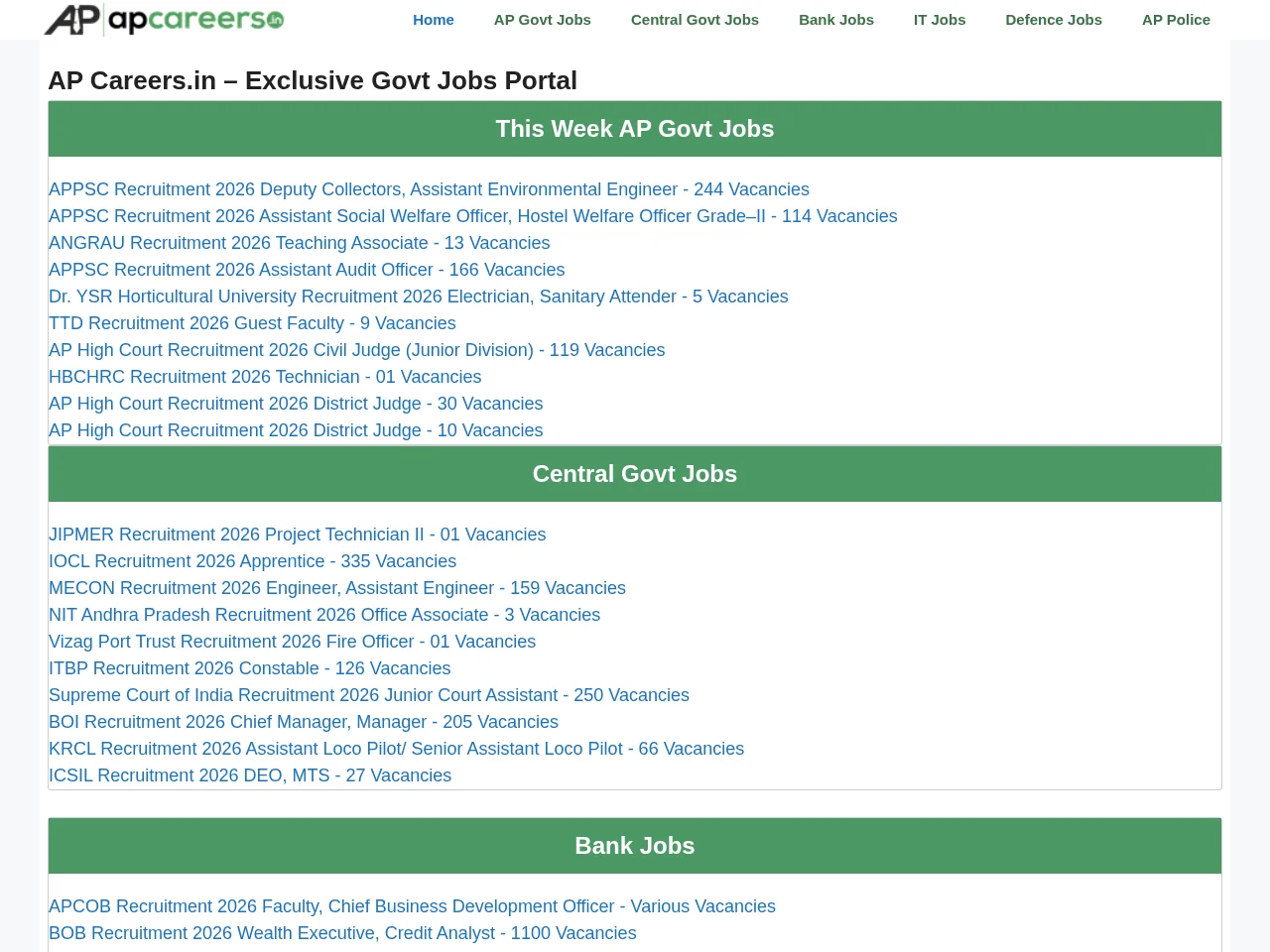Open the Home menu item
Viewport: 1270px width, 952px height.
(434, 20)
